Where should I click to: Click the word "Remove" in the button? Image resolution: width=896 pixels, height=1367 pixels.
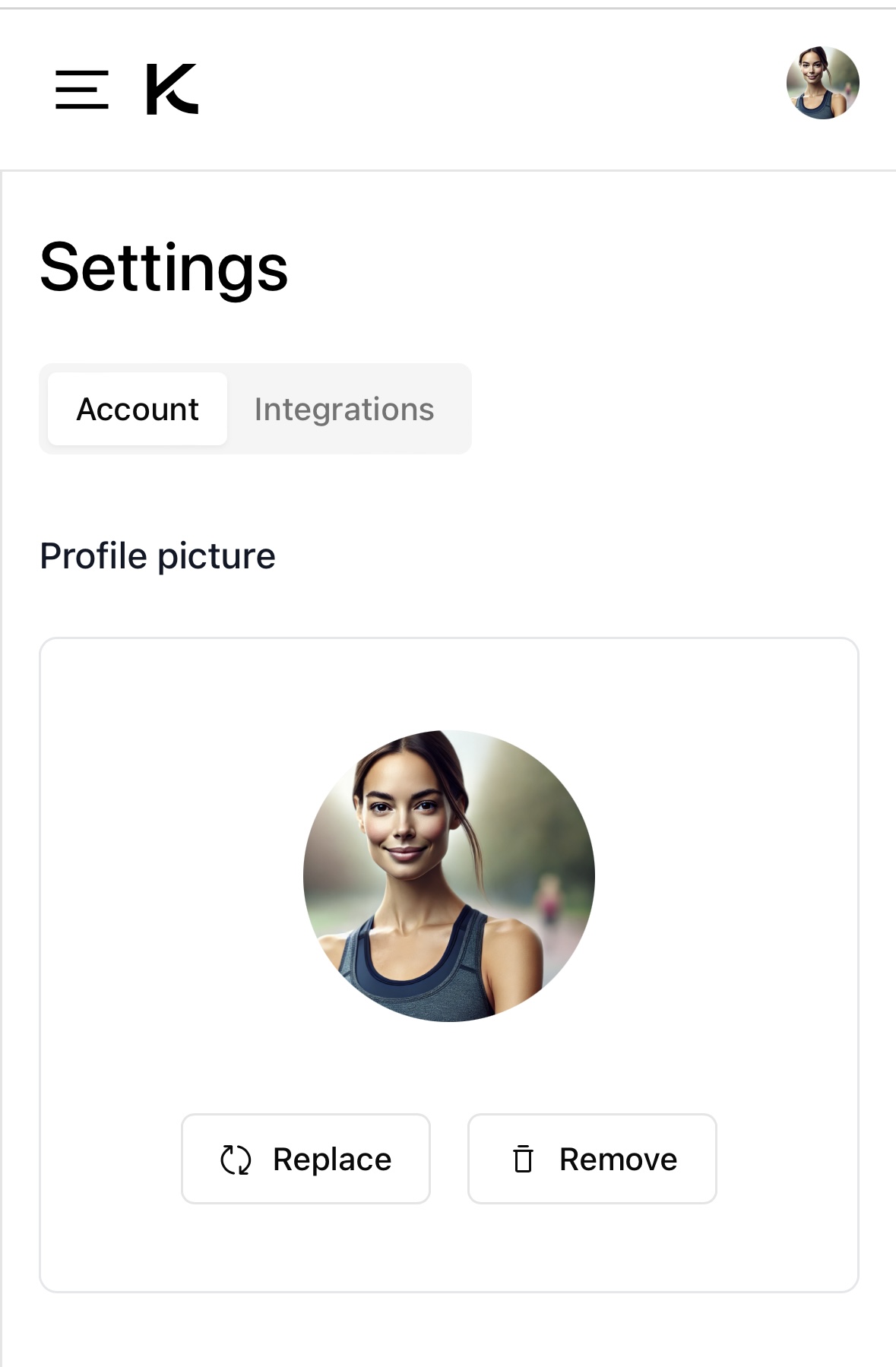coord(618,1160)
